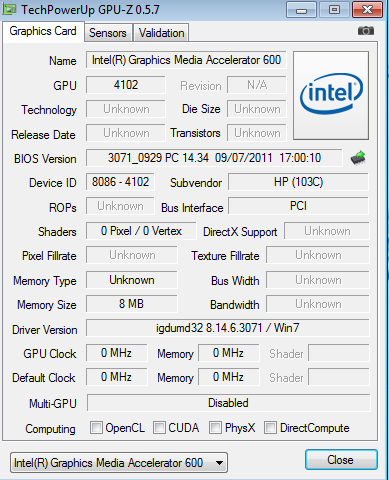Viewport: 389px width, 480px height.
Task: Click the TechPowerUp GPU-Z 0.5.7 title text
Action: 90,10
